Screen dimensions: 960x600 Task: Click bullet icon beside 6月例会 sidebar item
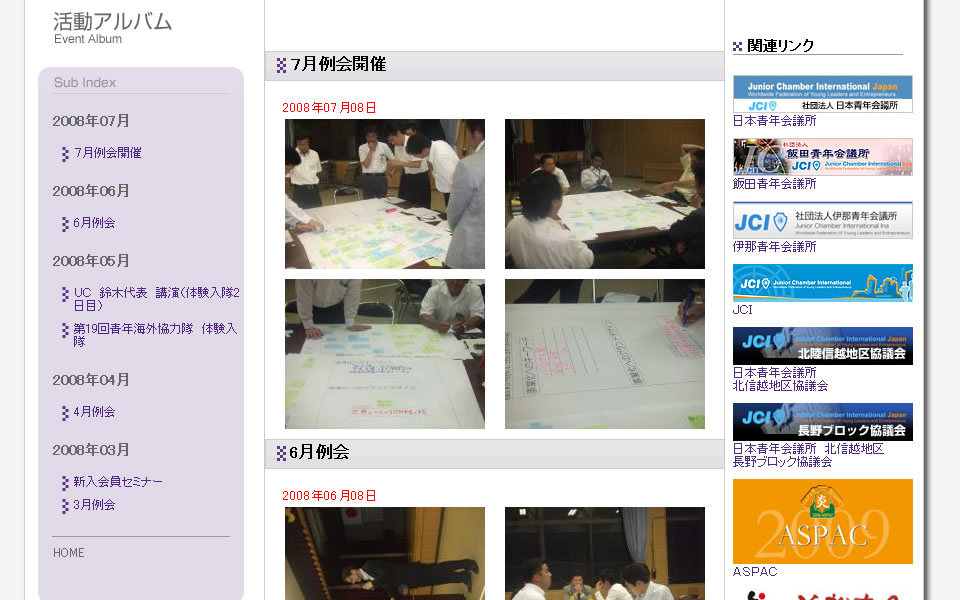tap(66, 224)
